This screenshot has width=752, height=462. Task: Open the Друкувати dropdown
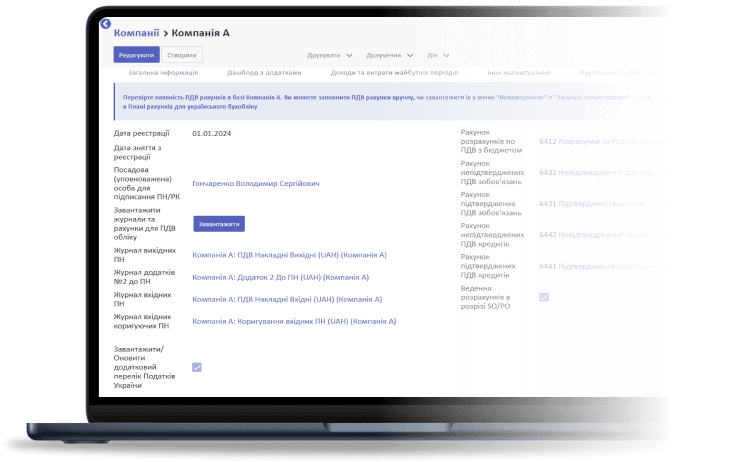tap(329, 56)
